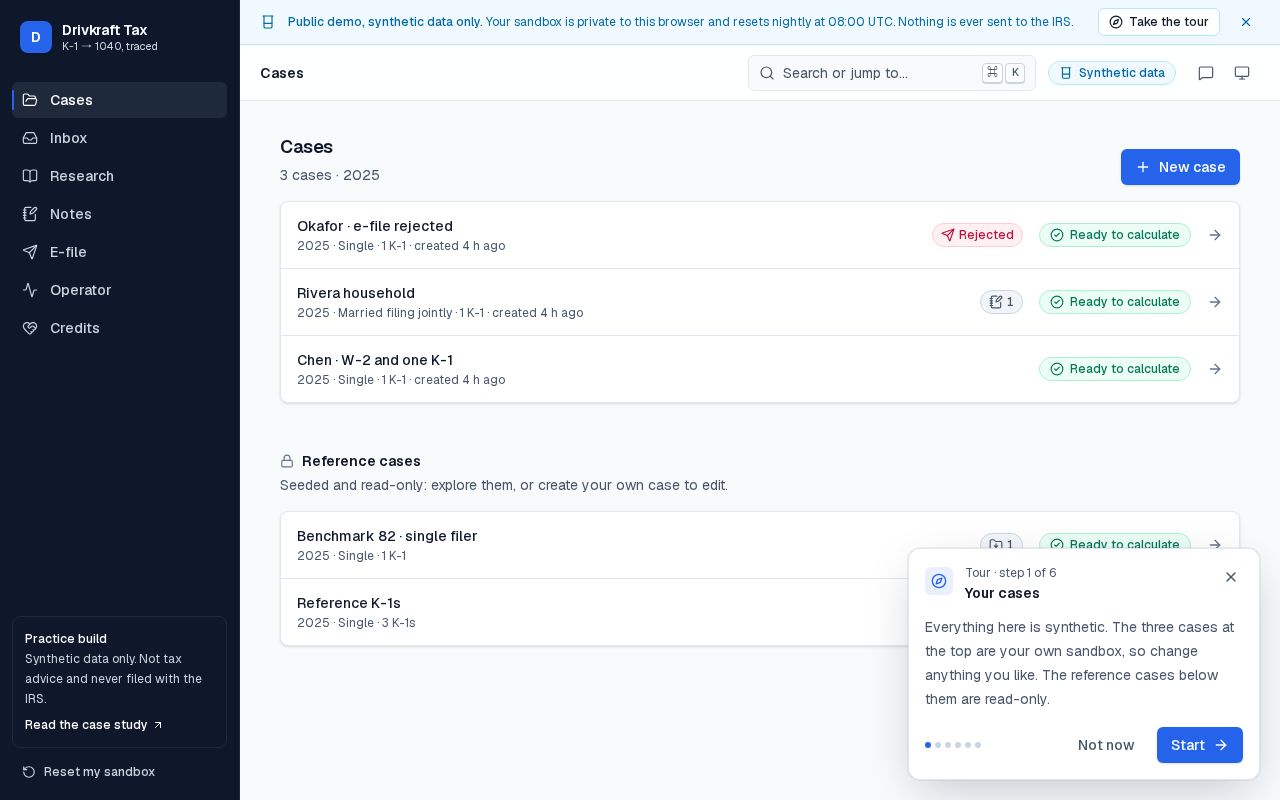Image resolution: width=1280 pixels, height=800 pixels.
Task: Click Chen's Ready to calculate badge
Action: coord(1115,369)
